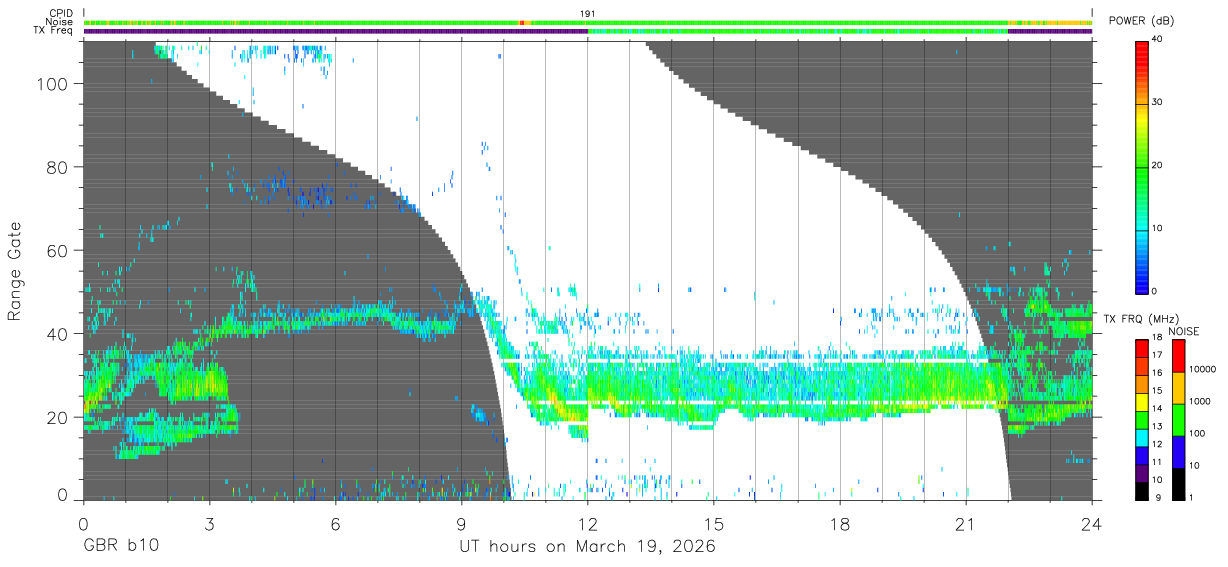Click the 'NOISE' legend title
Image resolution: width=1228 pixels, height=567 pixels.
(1186, 331)
